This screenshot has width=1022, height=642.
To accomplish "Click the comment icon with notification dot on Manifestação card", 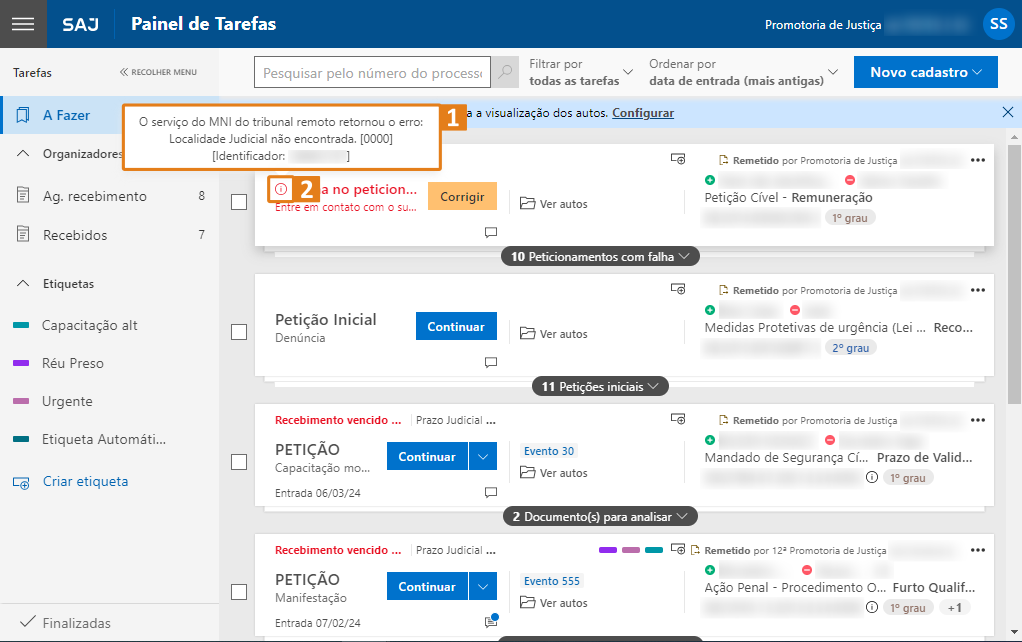I will tap(490, 620).
